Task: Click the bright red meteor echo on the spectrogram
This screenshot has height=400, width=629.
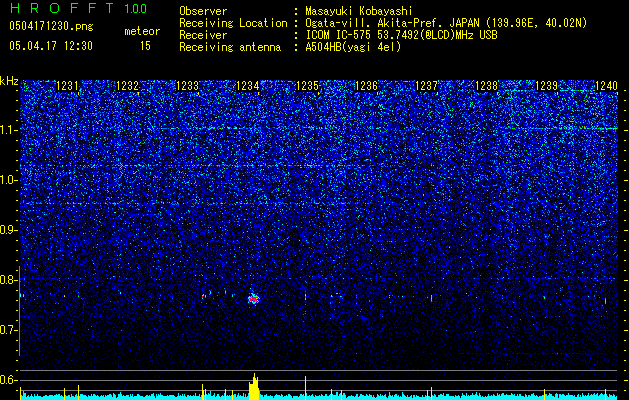Action: coord(254,299)
